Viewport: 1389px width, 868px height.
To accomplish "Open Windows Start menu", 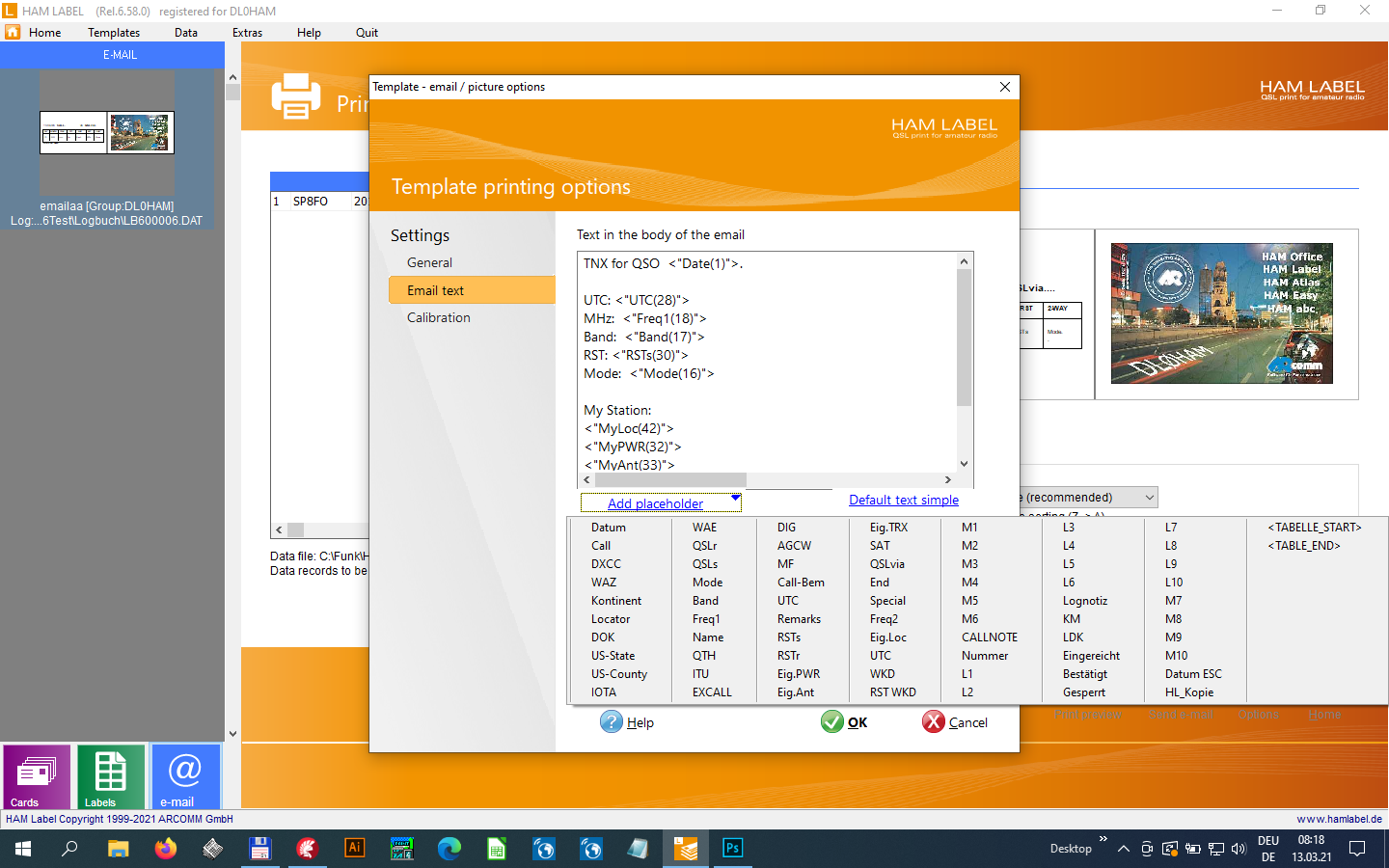I will click(23, 849).
